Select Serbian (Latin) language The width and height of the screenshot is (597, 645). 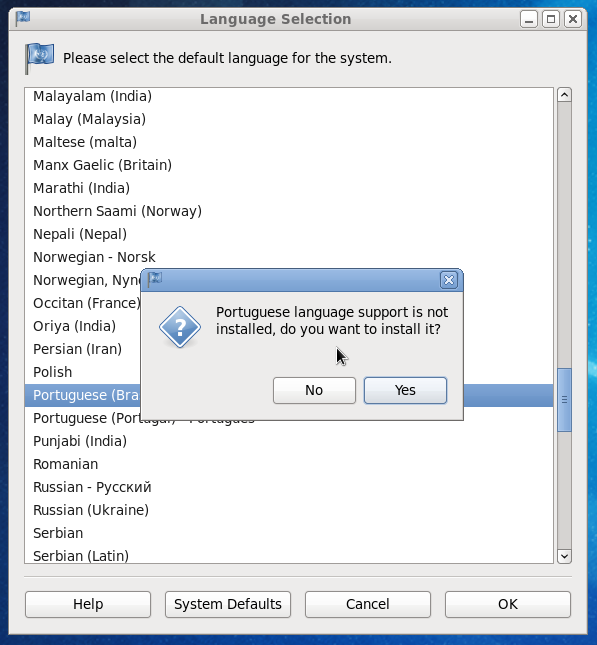coord(289,555)
